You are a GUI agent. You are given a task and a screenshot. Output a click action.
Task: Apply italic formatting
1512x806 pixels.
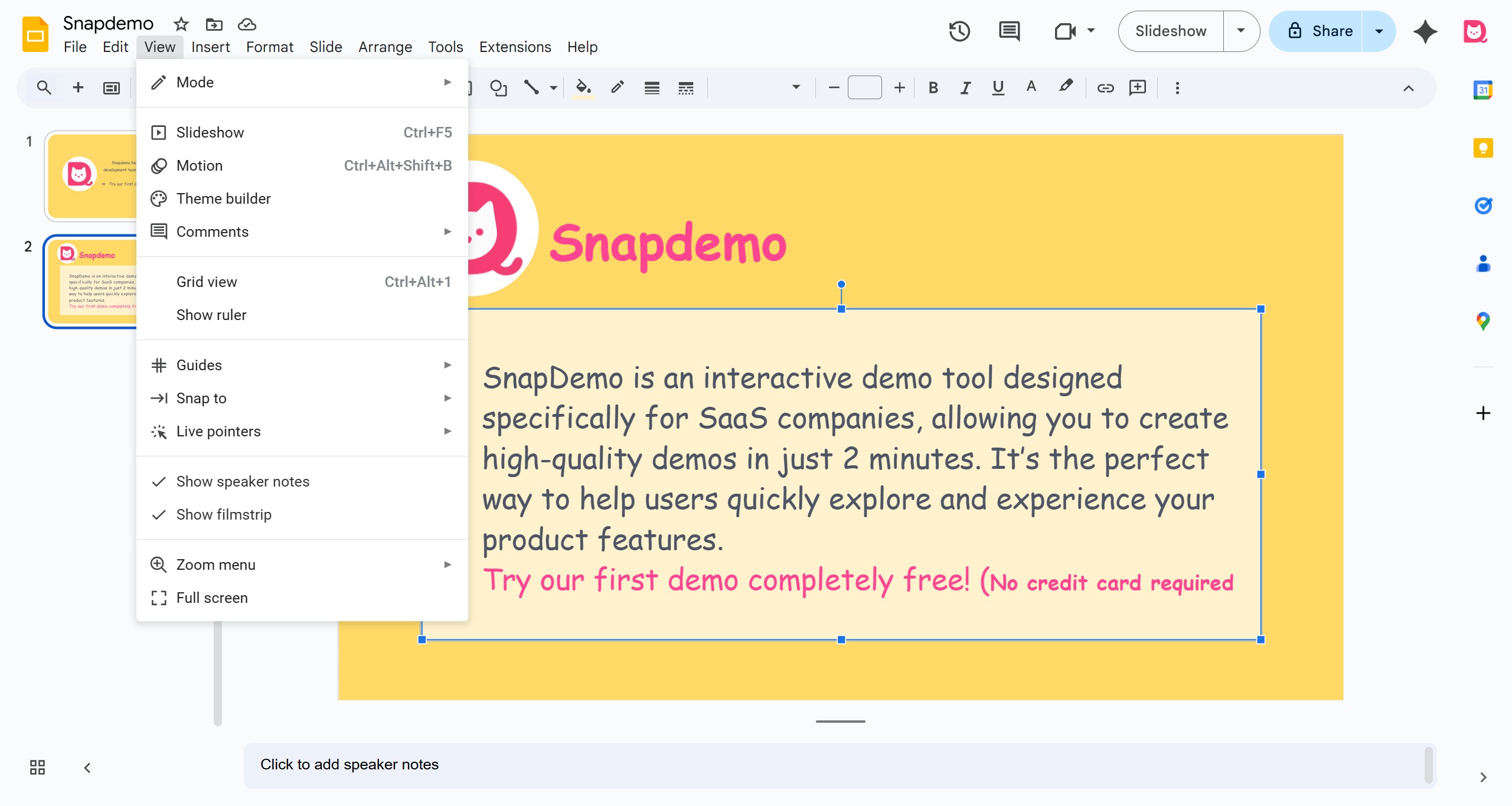click(x=965, y=88)
